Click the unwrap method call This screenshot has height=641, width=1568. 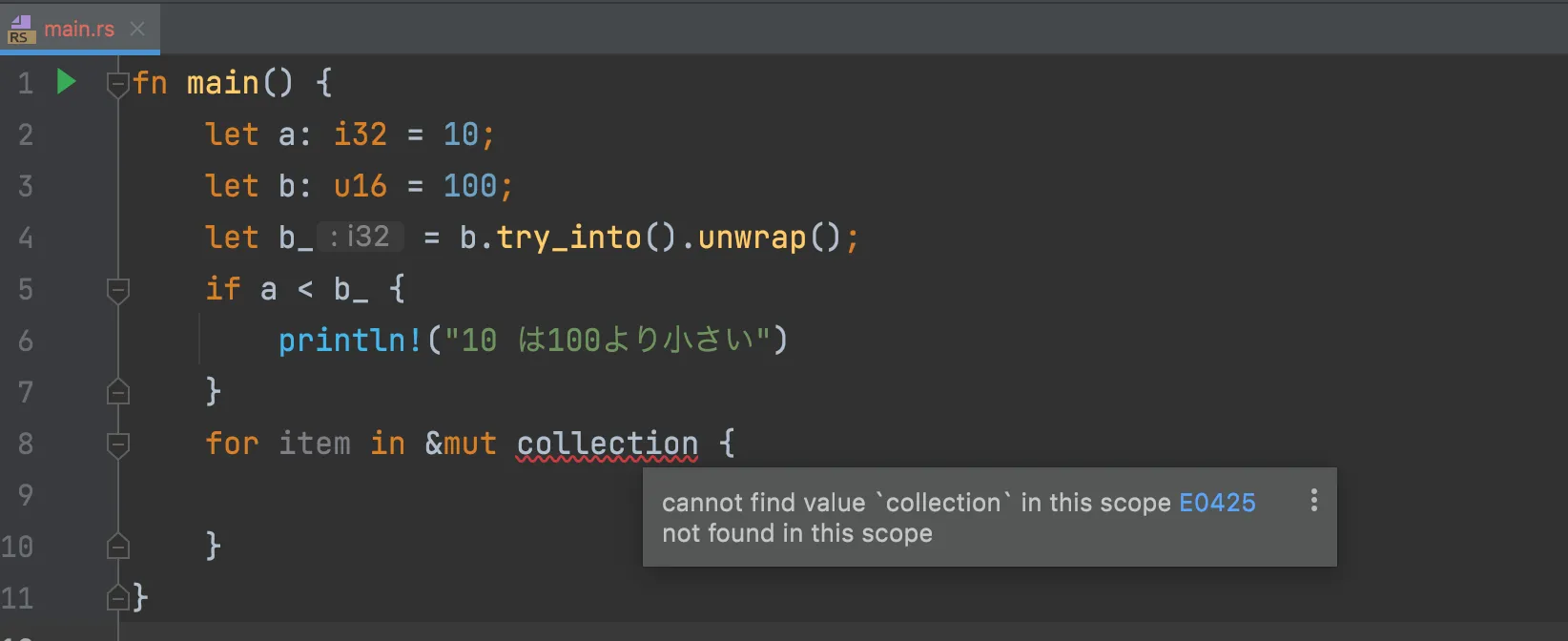(x=752, y=238)
